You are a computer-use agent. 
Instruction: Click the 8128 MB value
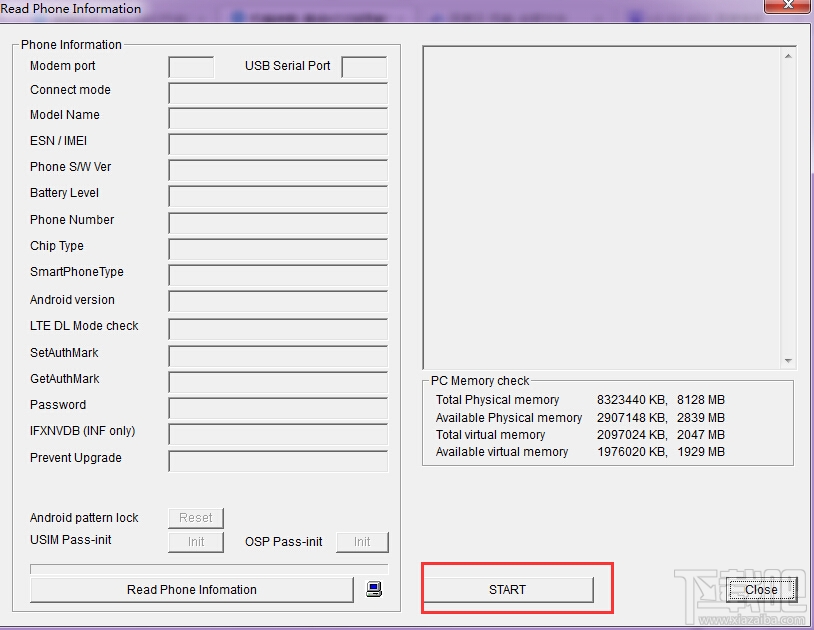(x=700, y=400)
